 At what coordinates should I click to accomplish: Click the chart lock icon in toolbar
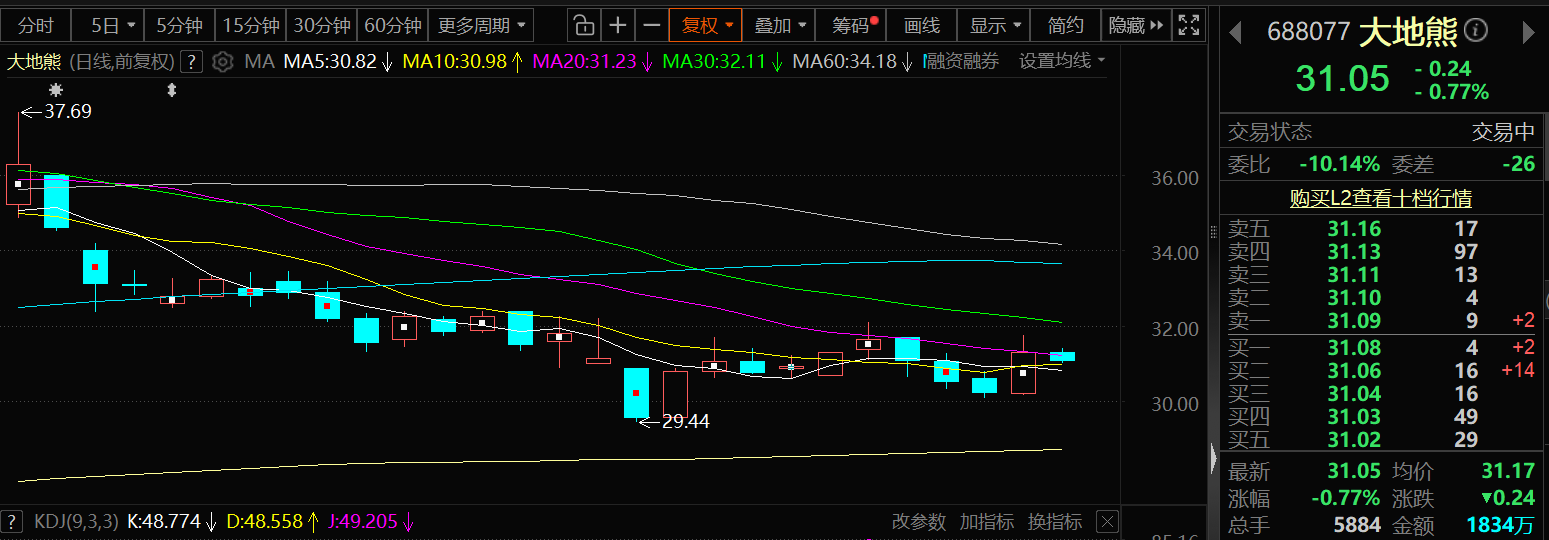point(584,25)
